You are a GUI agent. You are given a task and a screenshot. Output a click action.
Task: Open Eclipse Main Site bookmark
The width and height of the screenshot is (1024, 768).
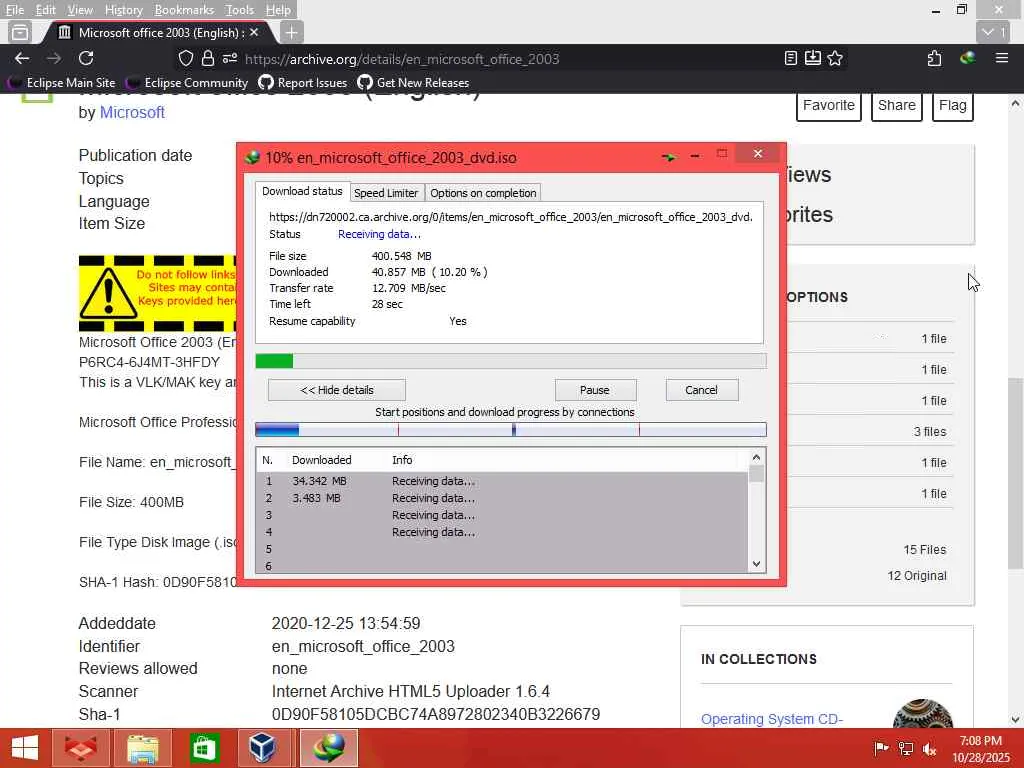click(x=62, y=83)
